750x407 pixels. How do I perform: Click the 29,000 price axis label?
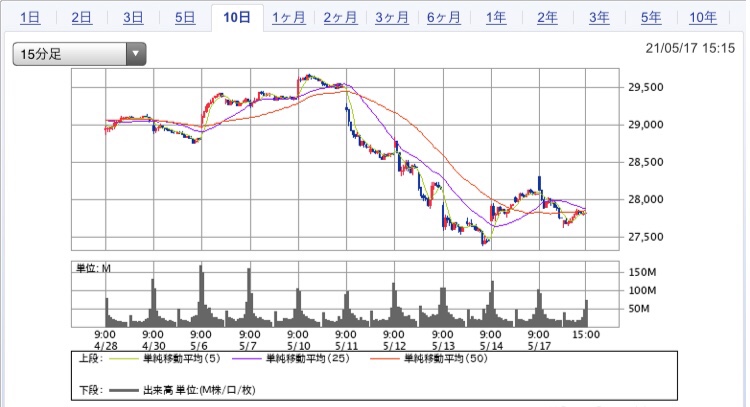click(x=646, y=125)
